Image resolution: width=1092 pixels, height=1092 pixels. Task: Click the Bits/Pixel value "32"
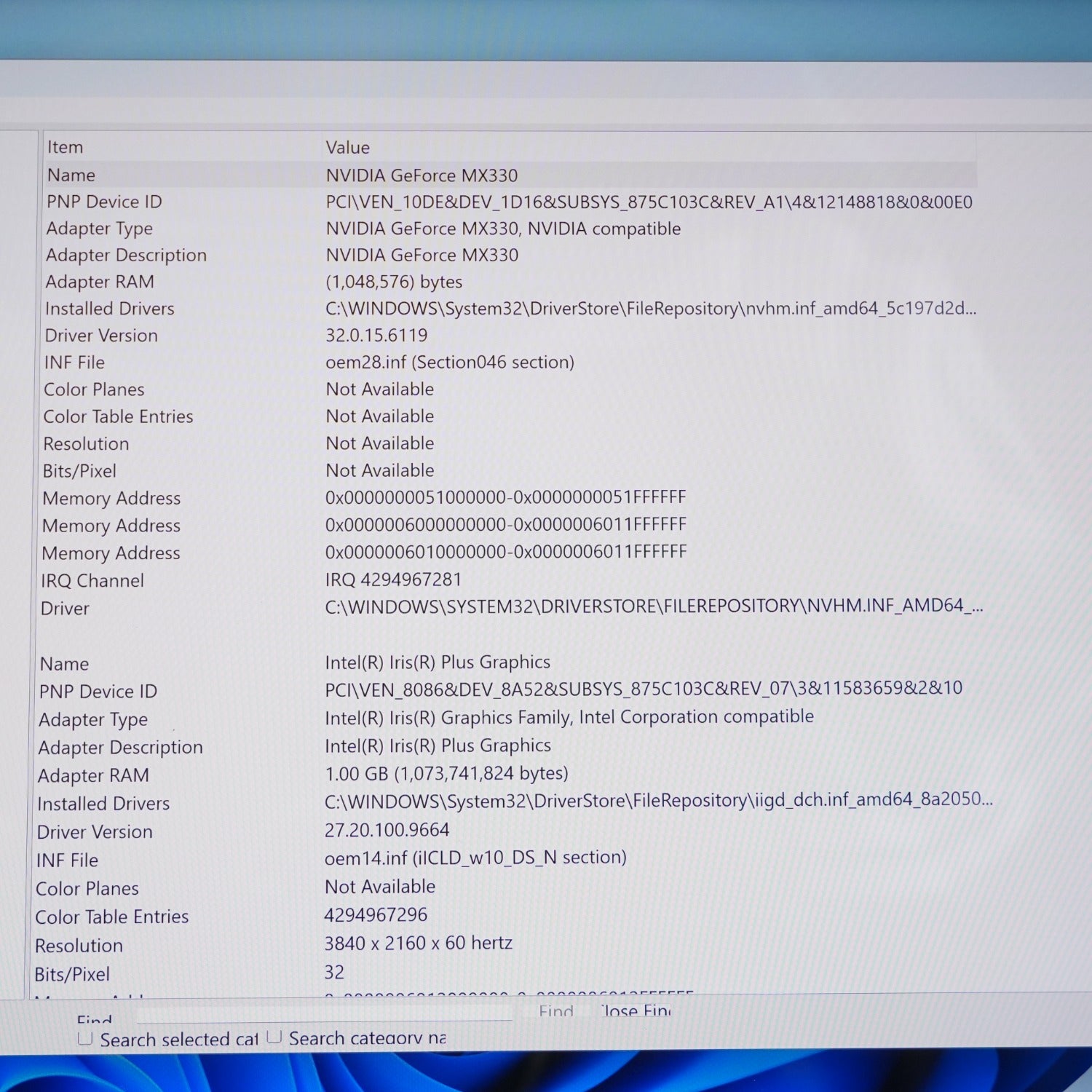coord(334,972)
